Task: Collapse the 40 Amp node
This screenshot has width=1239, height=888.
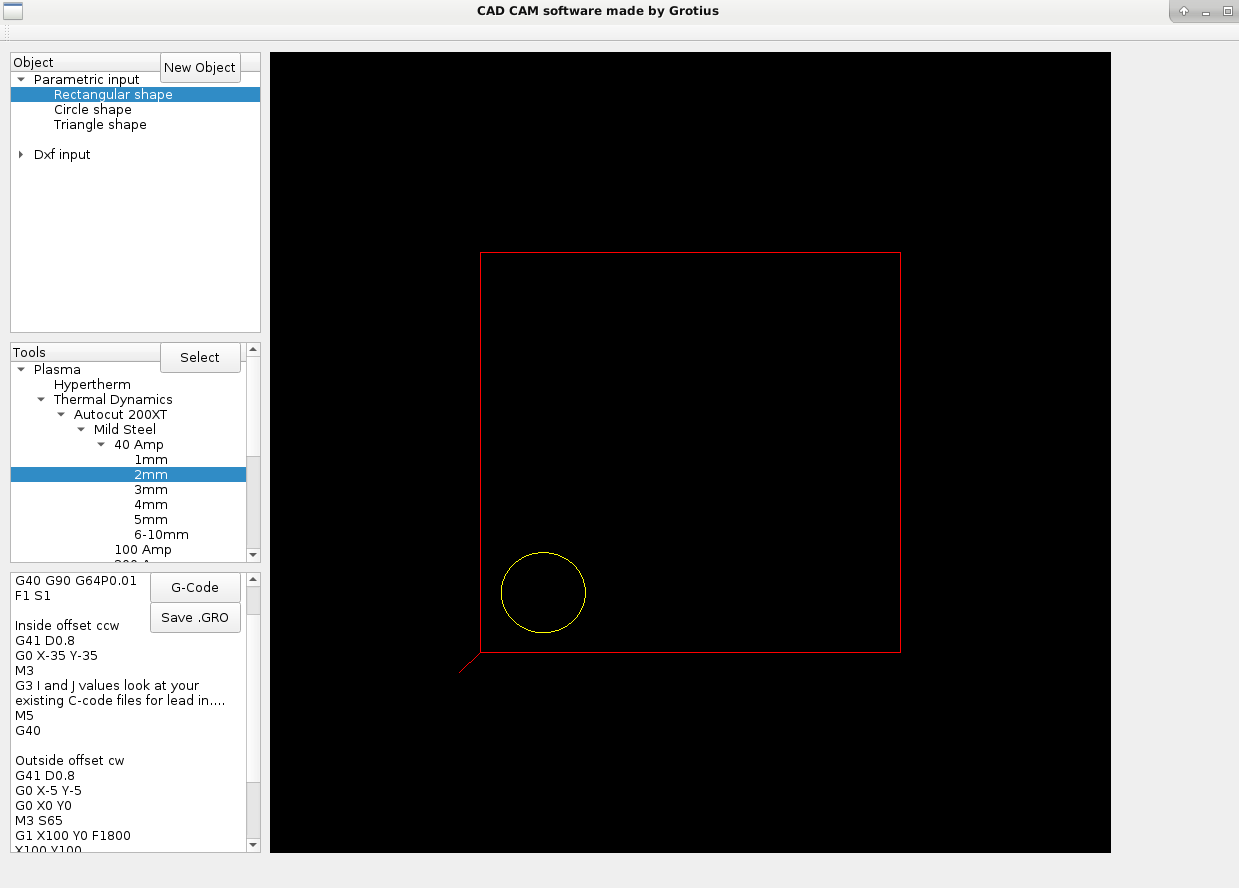Action: pyautogui.click(x=101, y=444)
